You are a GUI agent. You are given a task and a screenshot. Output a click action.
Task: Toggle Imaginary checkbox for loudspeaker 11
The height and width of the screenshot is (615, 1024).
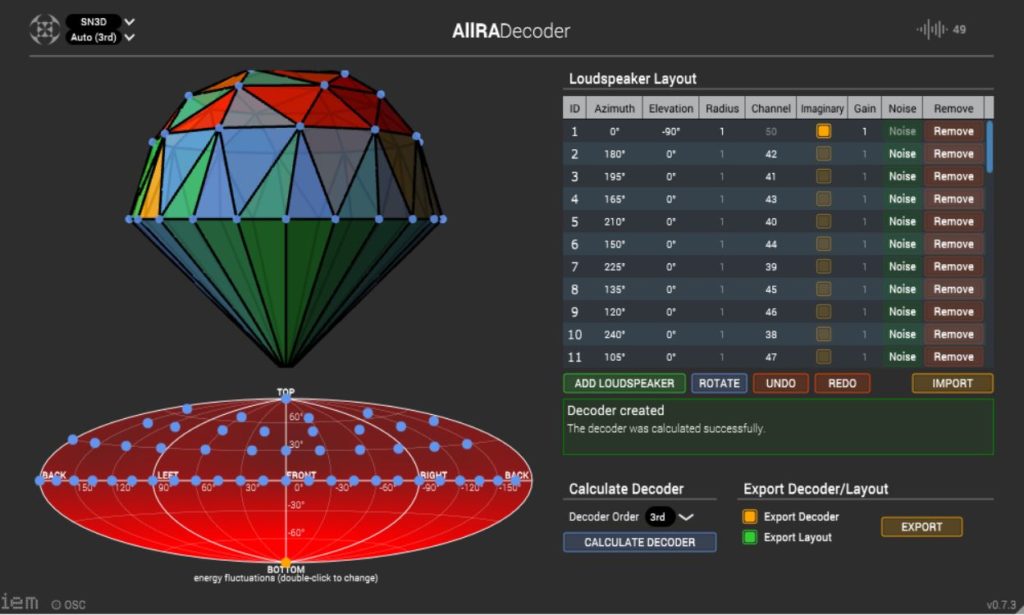click(824, 356)
